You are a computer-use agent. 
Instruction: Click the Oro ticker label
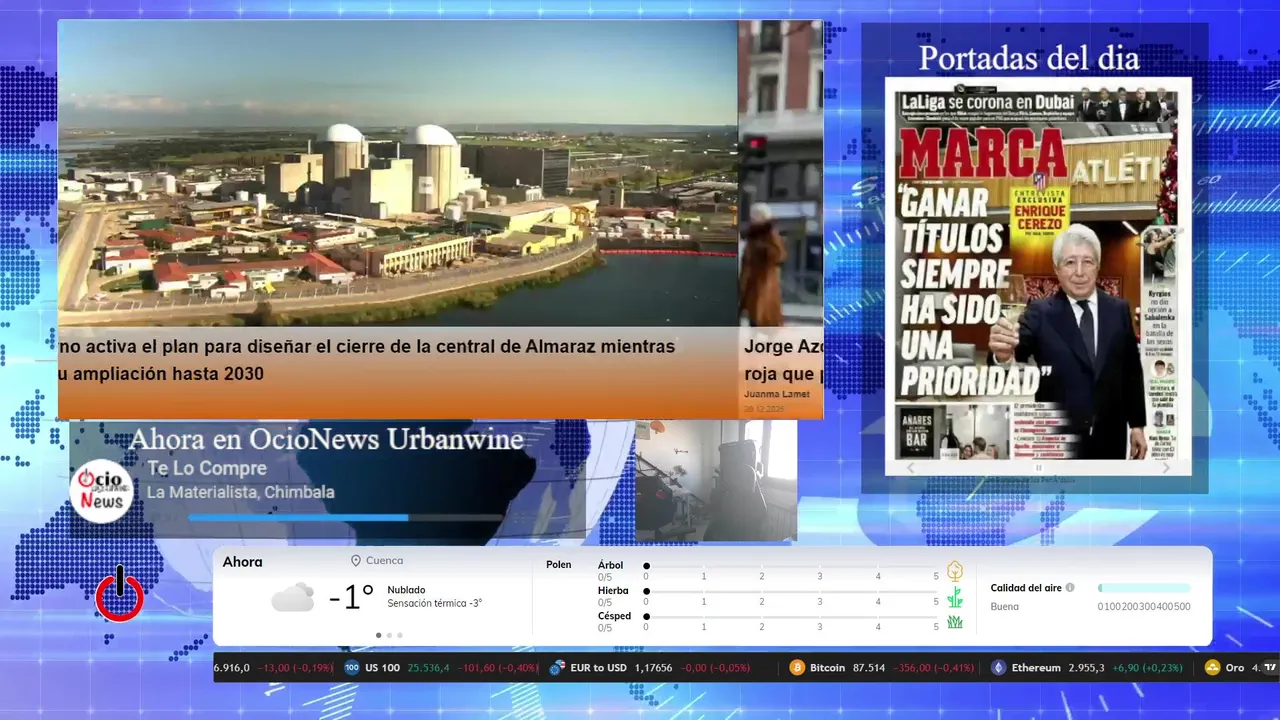(x=1235, y=668)
